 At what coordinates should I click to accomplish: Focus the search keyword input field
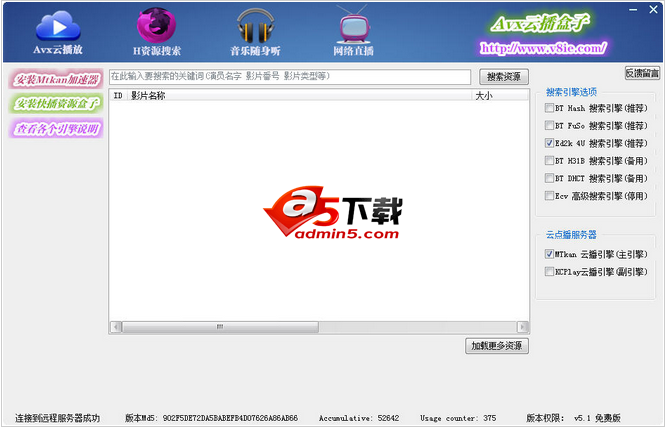point(290,76)
